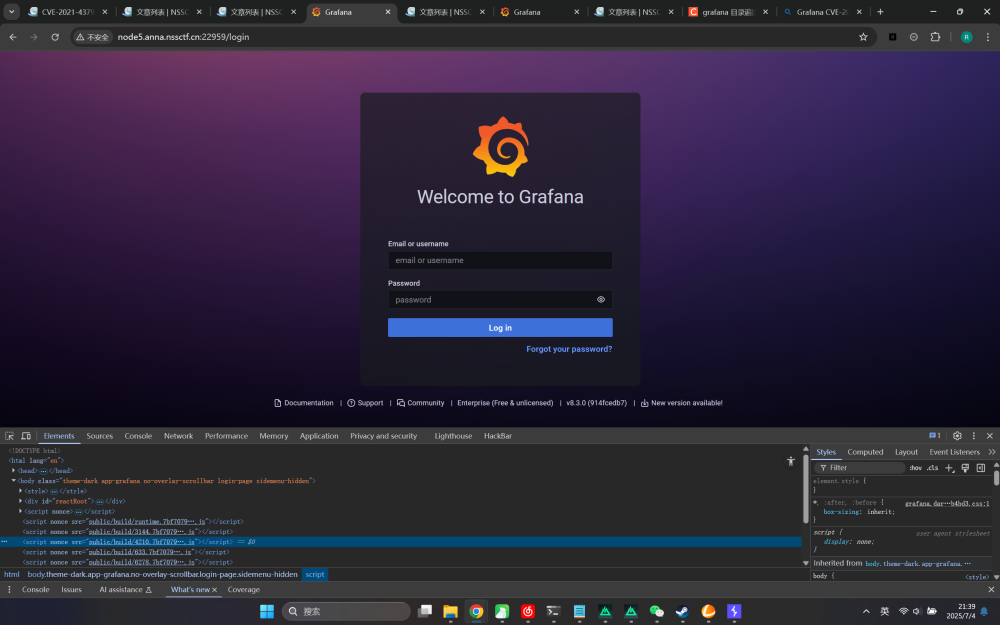Viewport: 1000px width, 625px height.
Task: Open the Application panel
Action: pyautogui.click(x=319, y=436)
